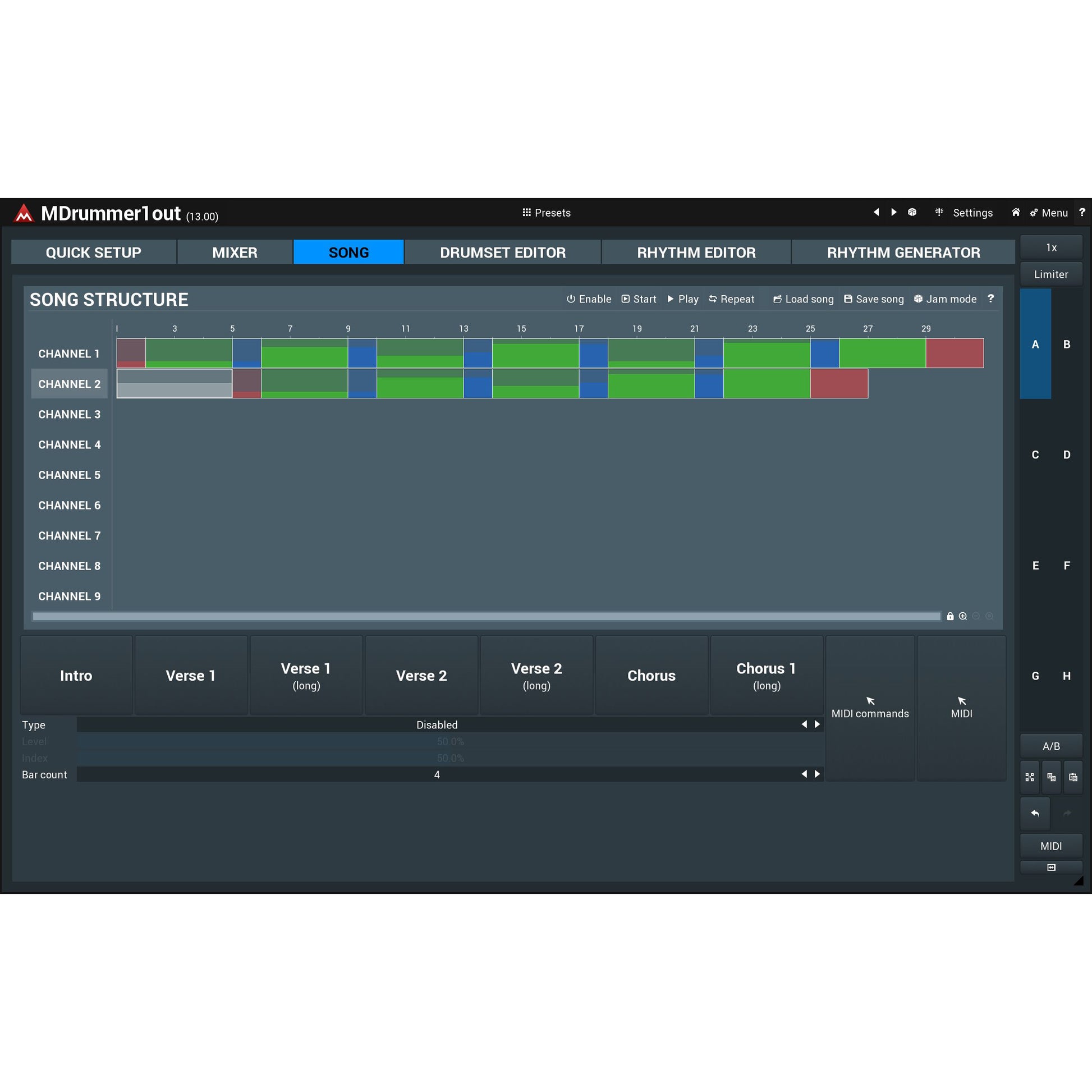Viewport: 1092px width, 1092px height.
Task: Click the zoom-in magnifier icon
Action: point(962,616)
